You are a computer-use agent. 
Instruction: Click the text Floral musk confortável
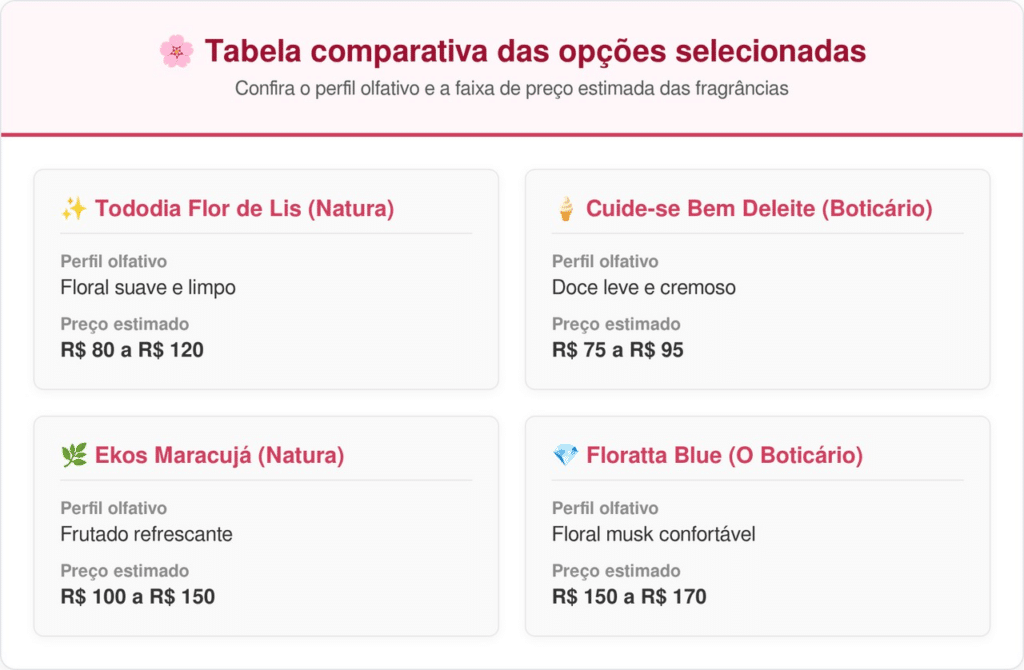coord(654,534)
